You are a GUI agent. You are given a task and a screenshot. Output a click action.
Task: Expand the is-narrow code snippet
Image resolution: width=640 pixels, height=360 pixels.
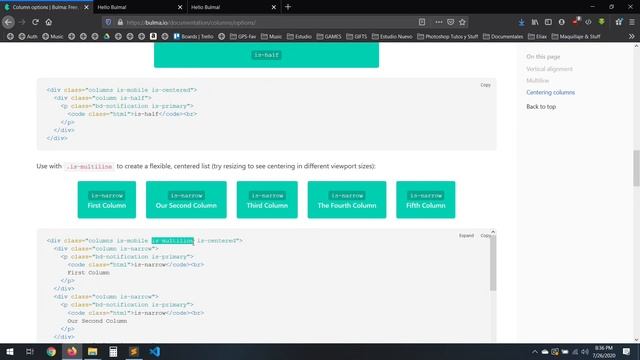tap(466, 236)
